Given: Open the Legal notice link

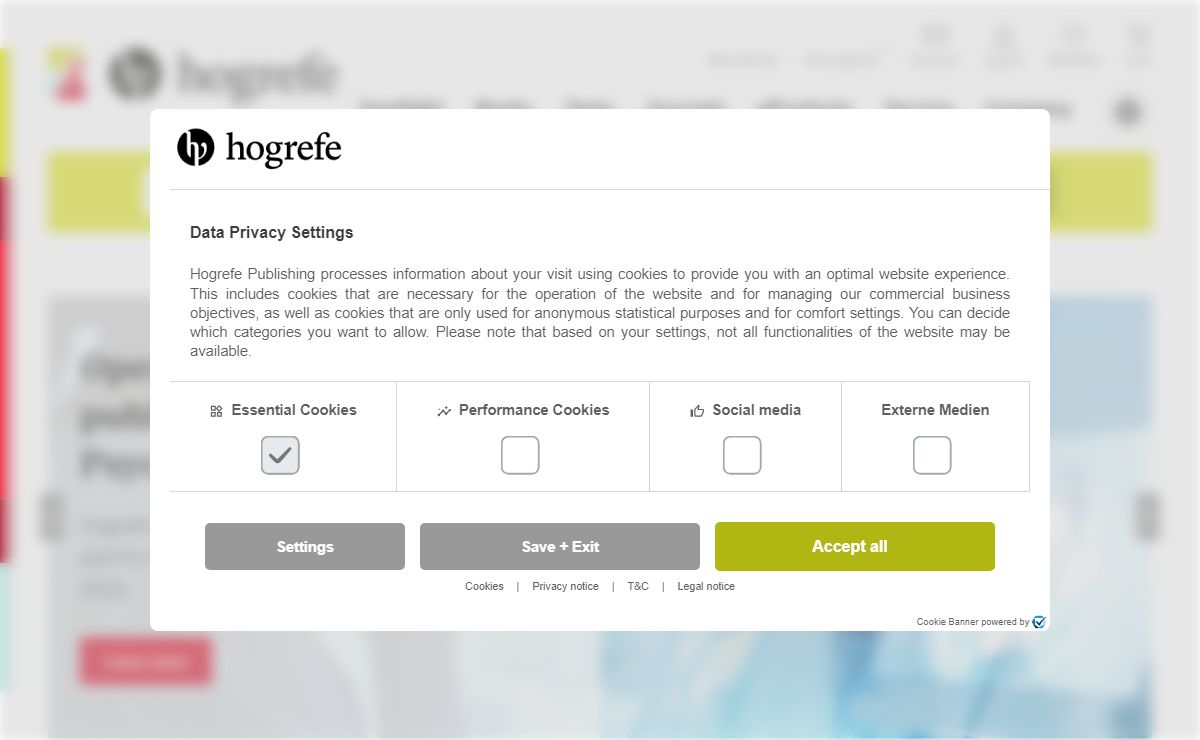Looking at the screenshot, I should [x=706, y=586].
